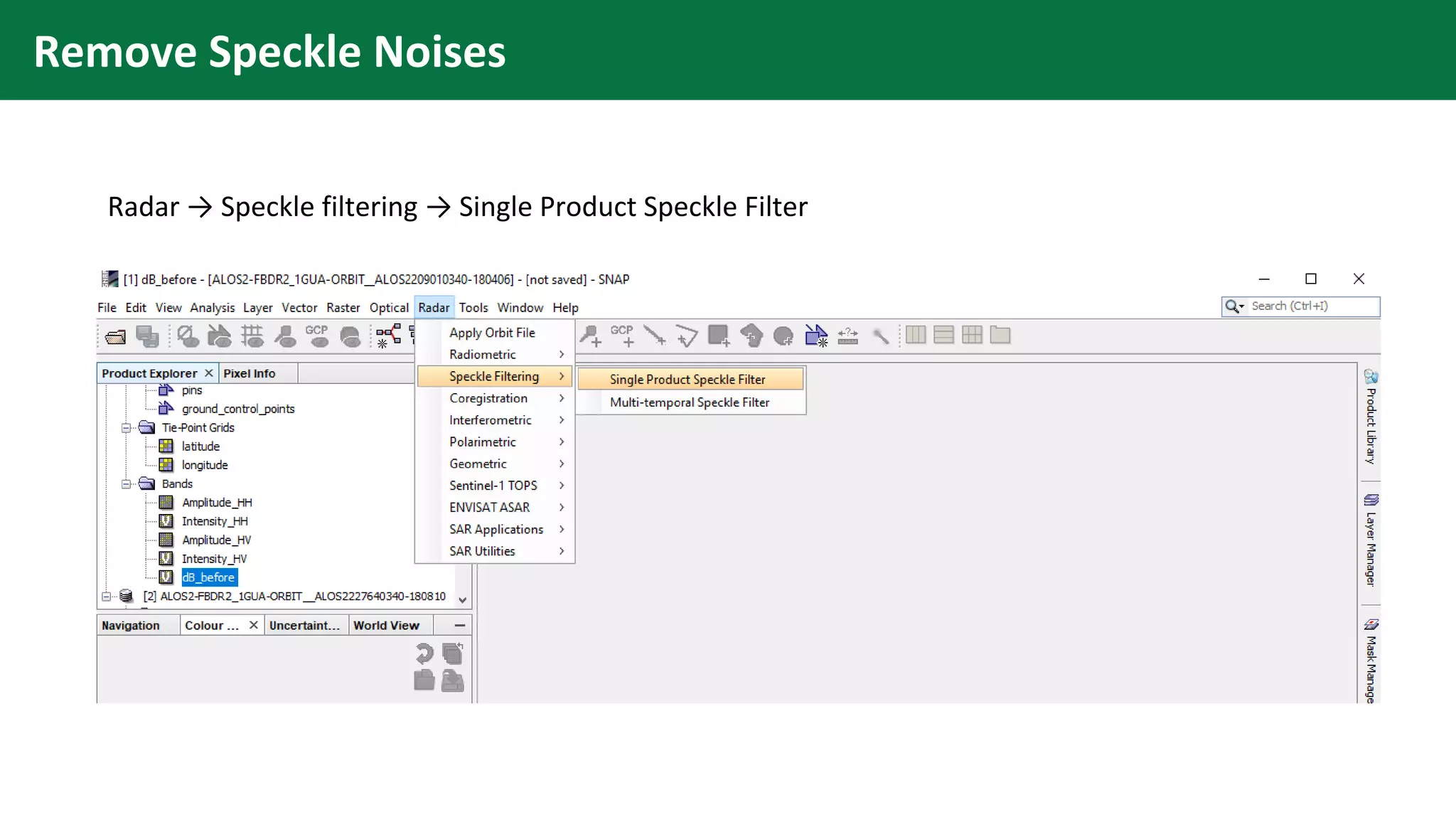Choose Multi-temporal Speckle Filter

pyautogui.click(x=690, y=402)
